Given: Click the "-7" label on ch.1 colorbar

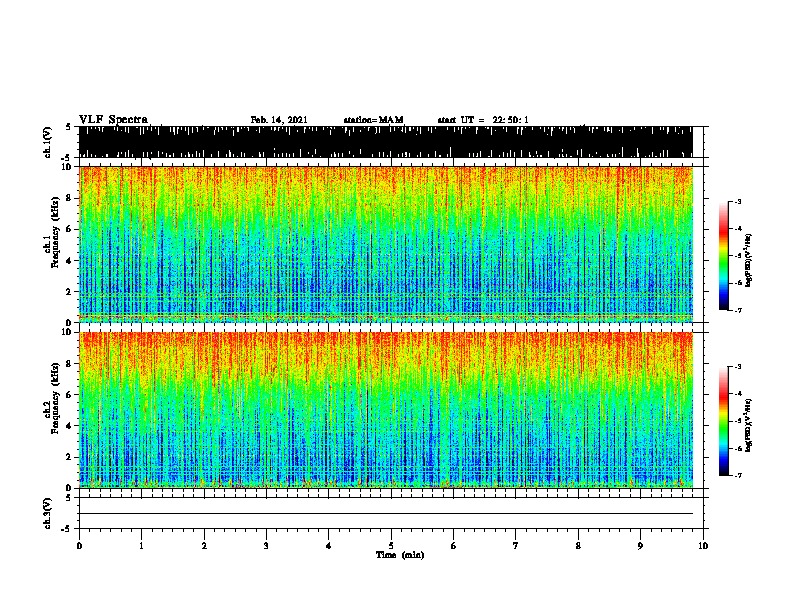Looking at the screenshot, I should (737, 310).
